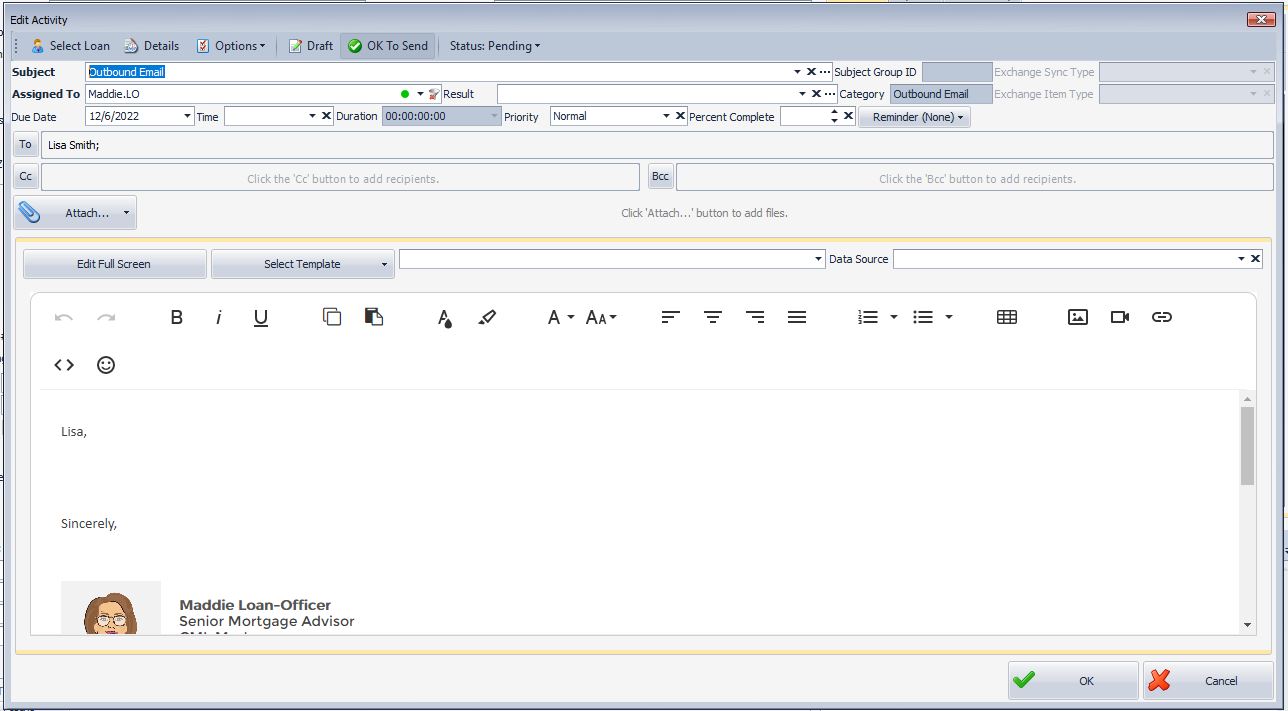Open the Options menu
The height and width of the screenshot is (711, 1288).
(230, 45)
